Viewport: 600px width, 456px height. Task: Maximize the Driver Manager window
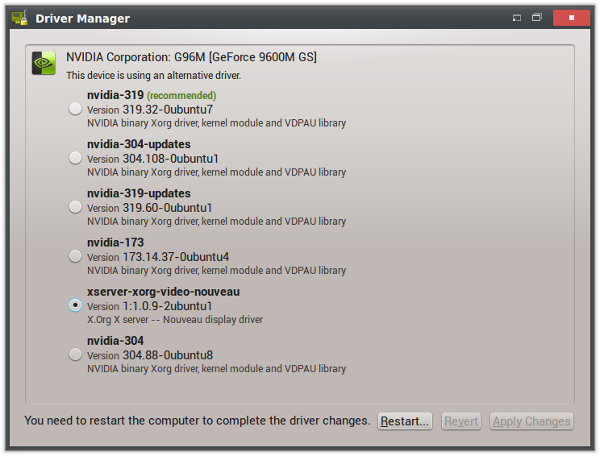[x=537, y=18]
